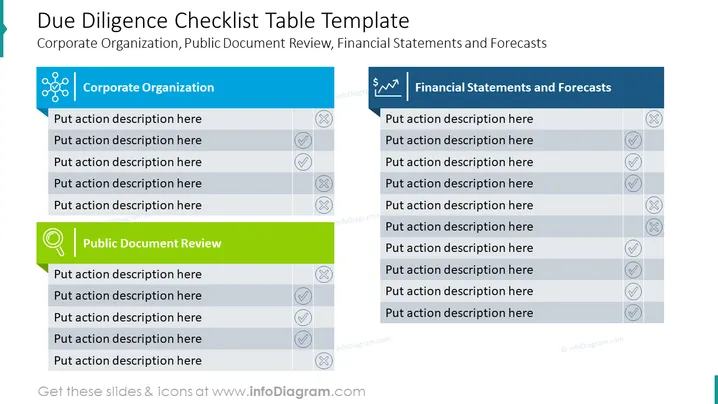Screen dimensions: 718x404
Task: Click the financial chart icon with dollar sign
Action: (x=386, y=87)
